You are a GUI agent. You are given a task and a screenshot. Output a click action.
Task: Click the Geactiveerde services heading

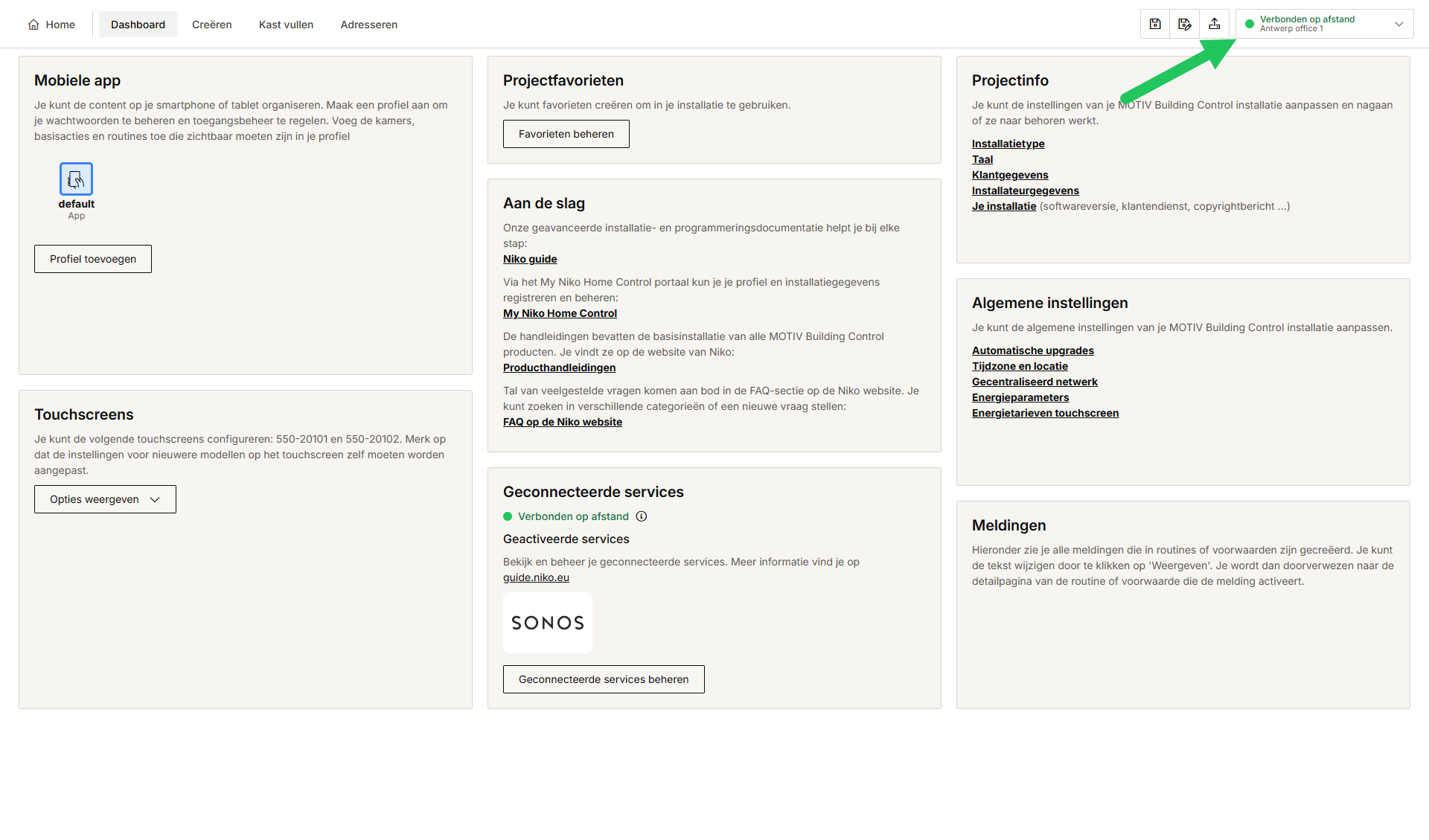[566, 539]
